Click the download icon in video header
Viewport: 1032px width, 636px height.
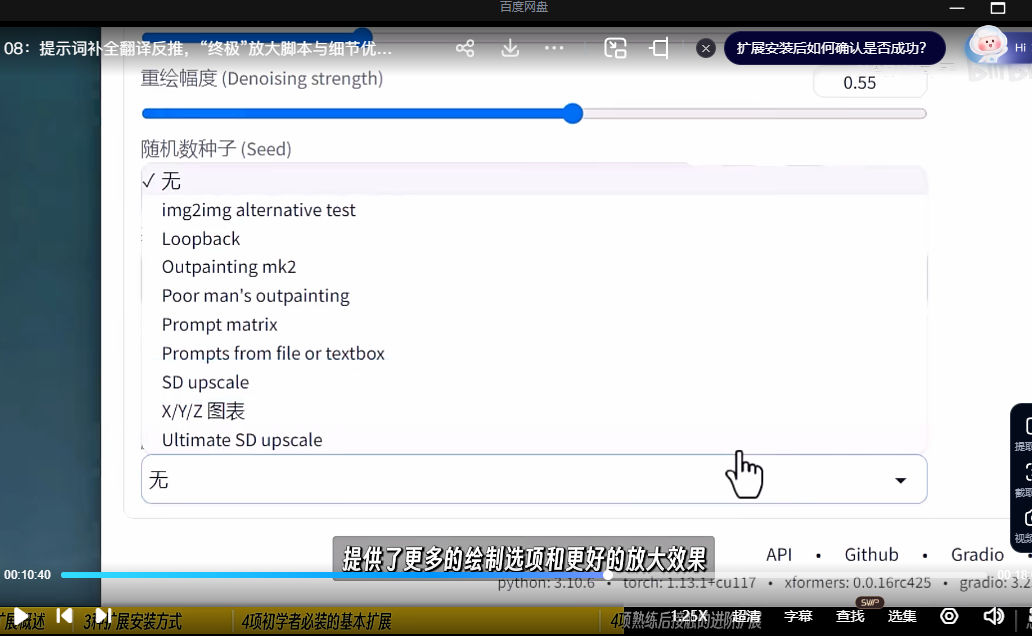click(x=510, y=48)
